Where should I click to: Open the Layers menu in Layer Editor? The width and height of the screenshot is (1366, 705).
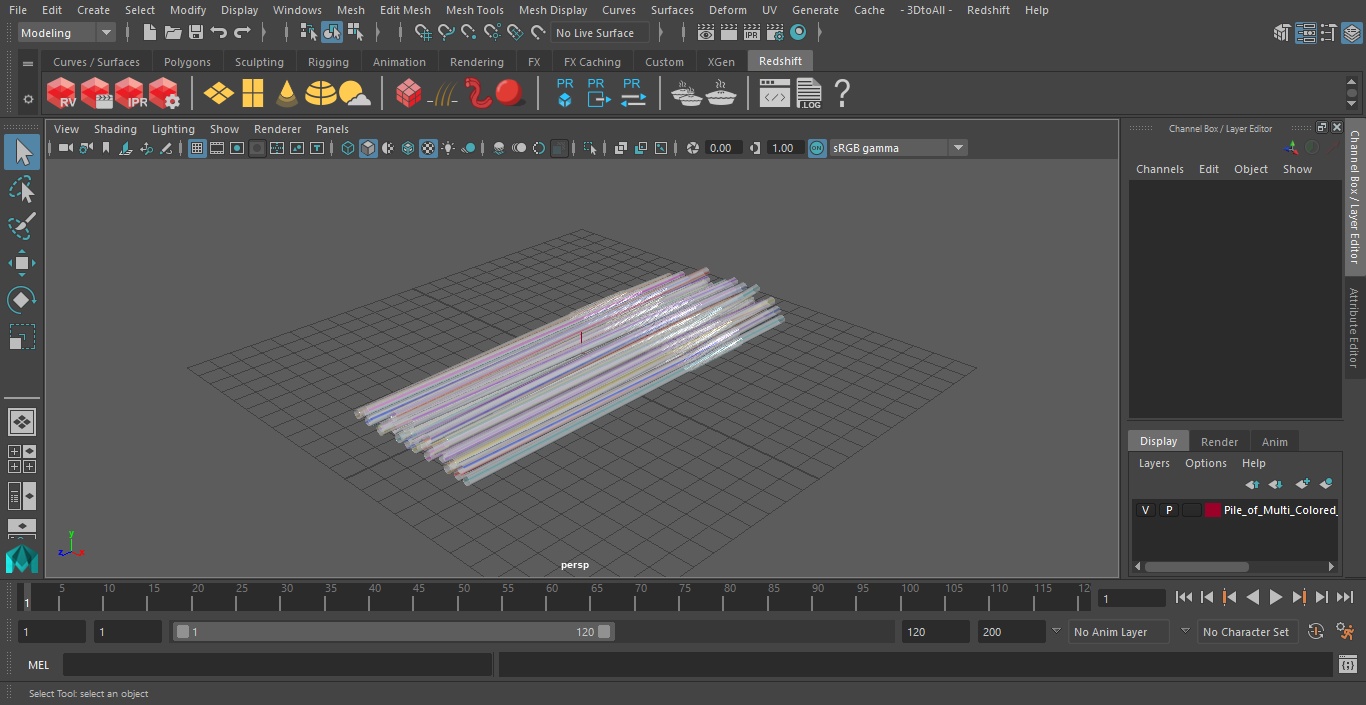pyautogui.click(x=1154, y=463)
